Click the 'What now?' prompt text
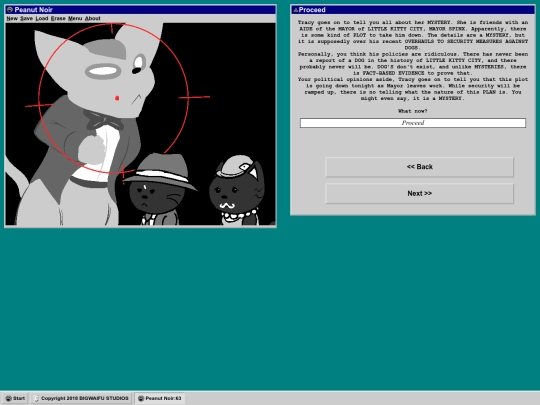Screen dimensions: 540x405 [413, 111]
